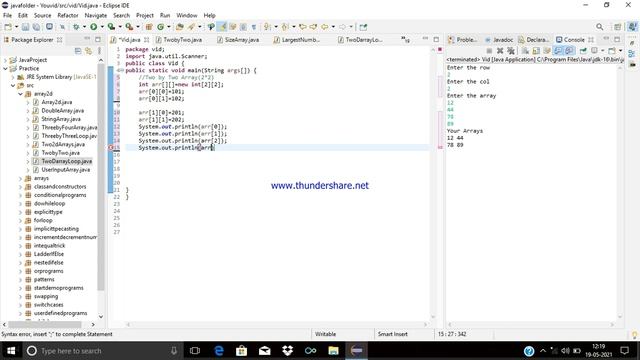Click the Access search magnifier icon

click(600, 27)
